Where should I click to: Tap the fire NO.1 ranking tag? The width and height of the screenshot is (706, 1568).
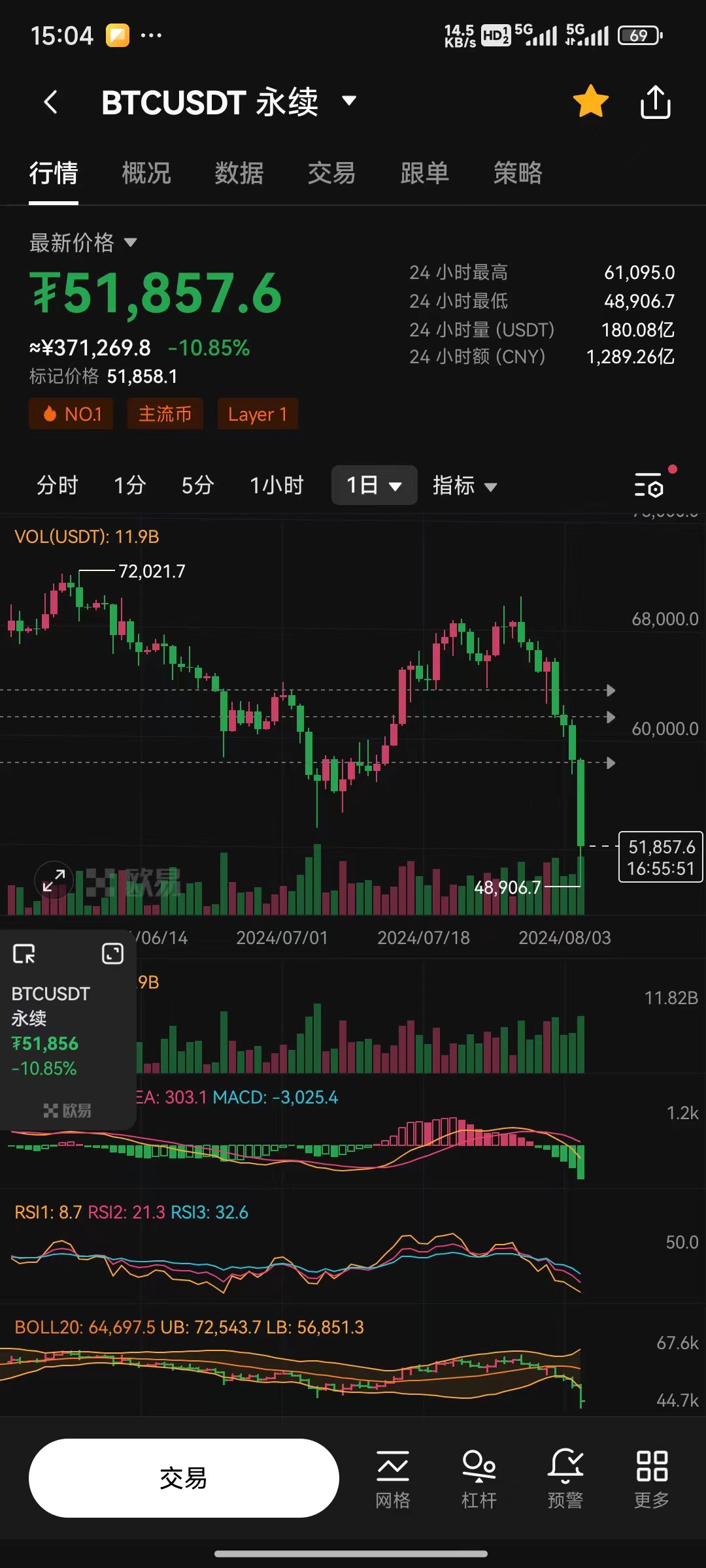[71, 414]
